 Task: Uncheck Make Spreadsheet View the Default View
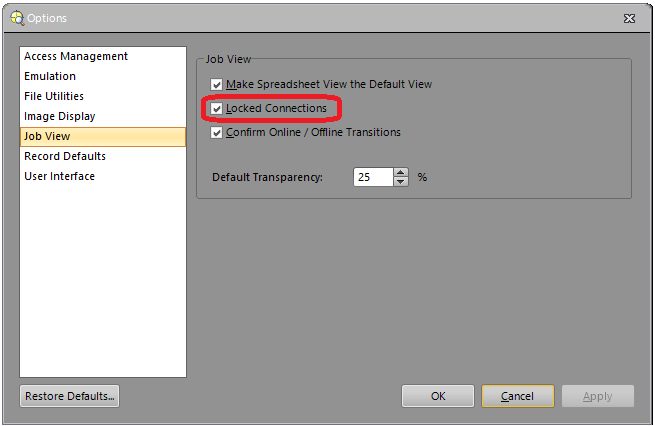(217, 85)
